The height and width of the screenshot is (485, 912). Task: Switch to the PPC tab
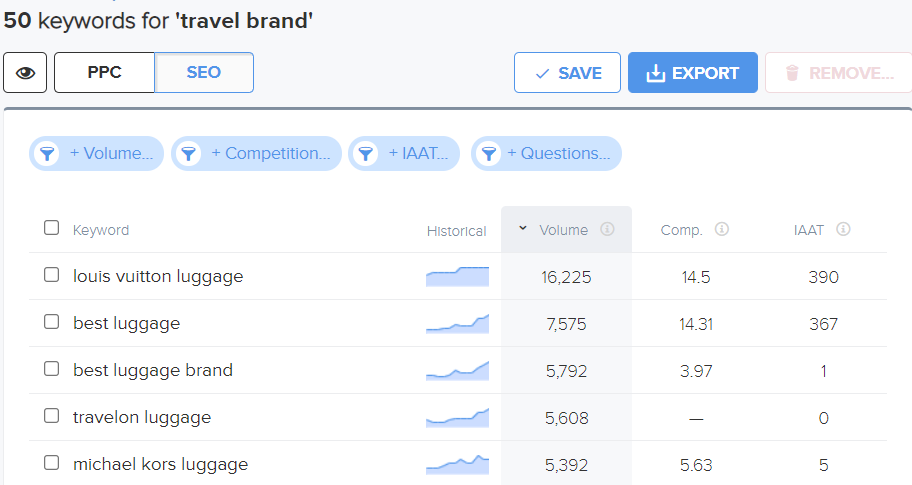[105, 73]
